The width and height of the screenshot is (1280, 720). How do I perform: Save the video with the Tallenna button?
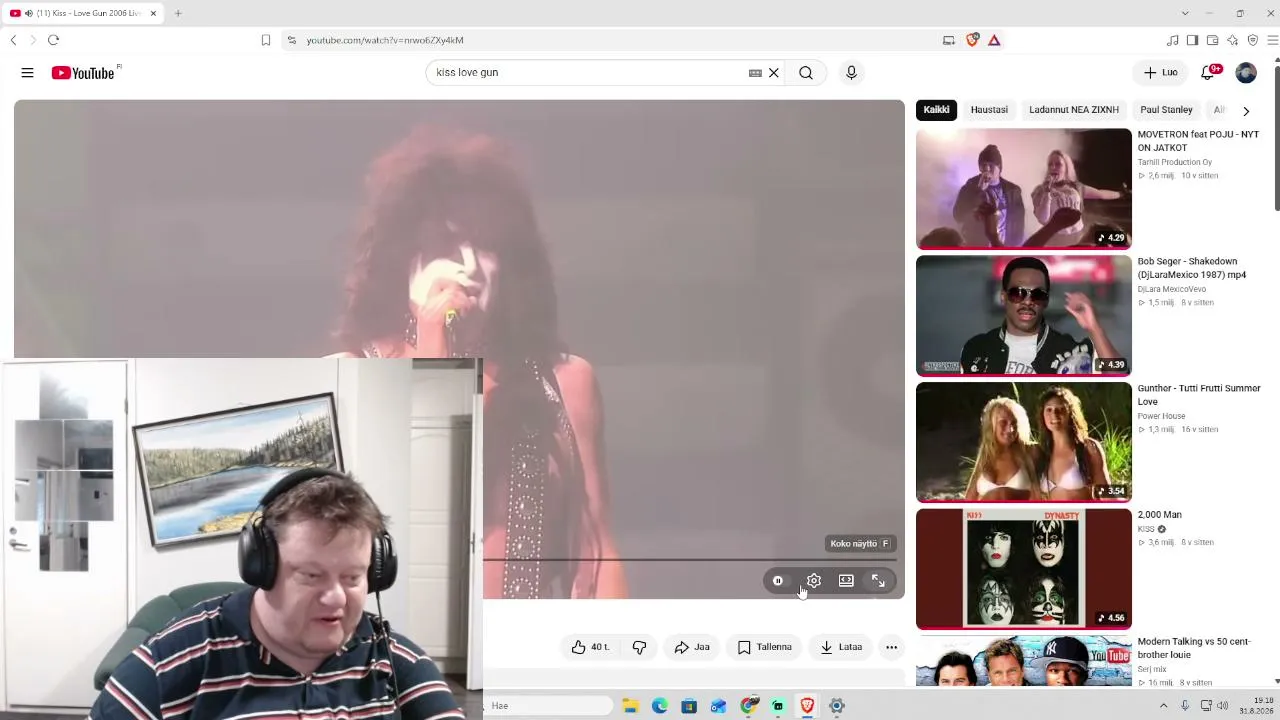(764, 647)
